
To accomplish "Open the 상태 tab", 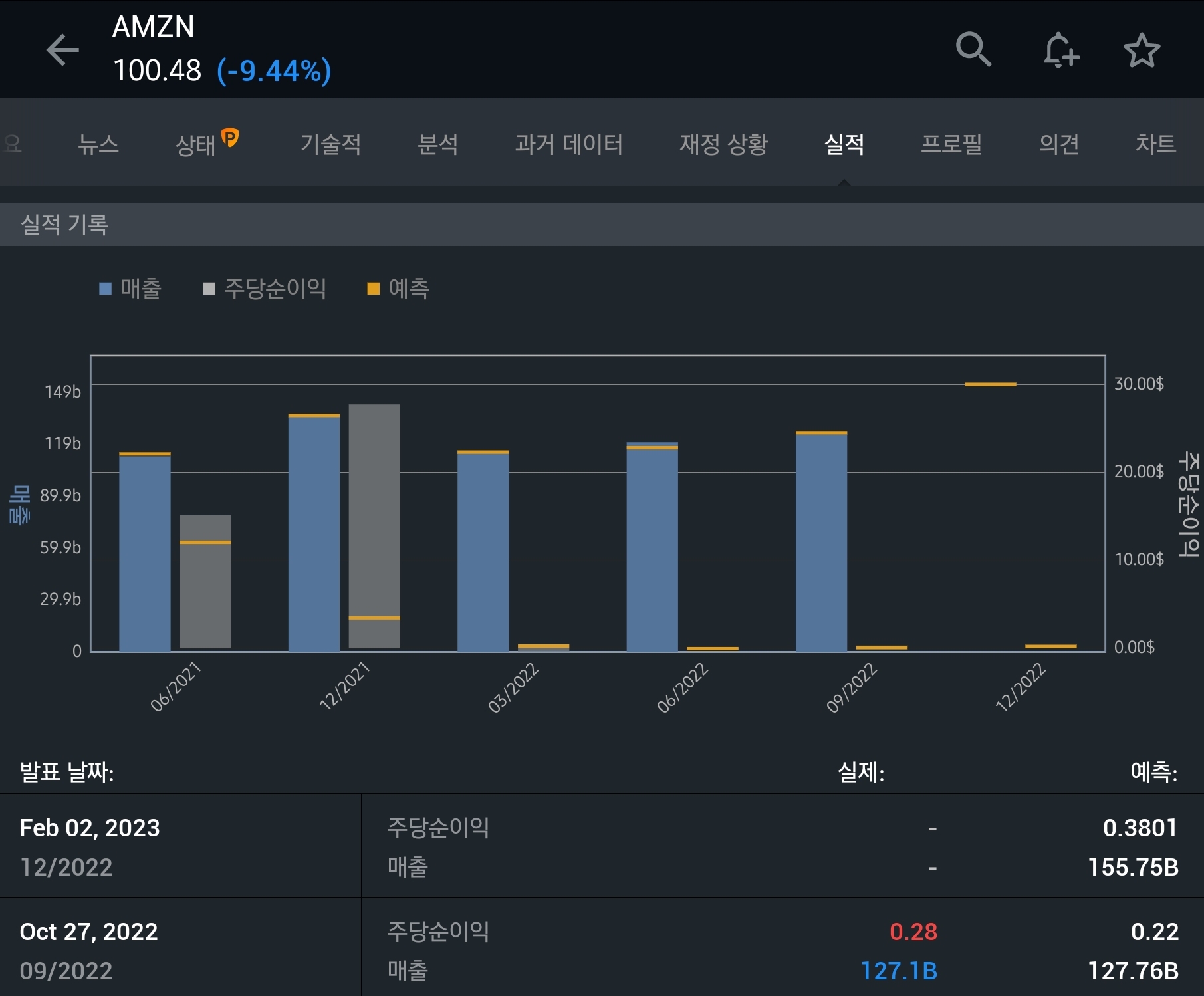I will 195,144.
